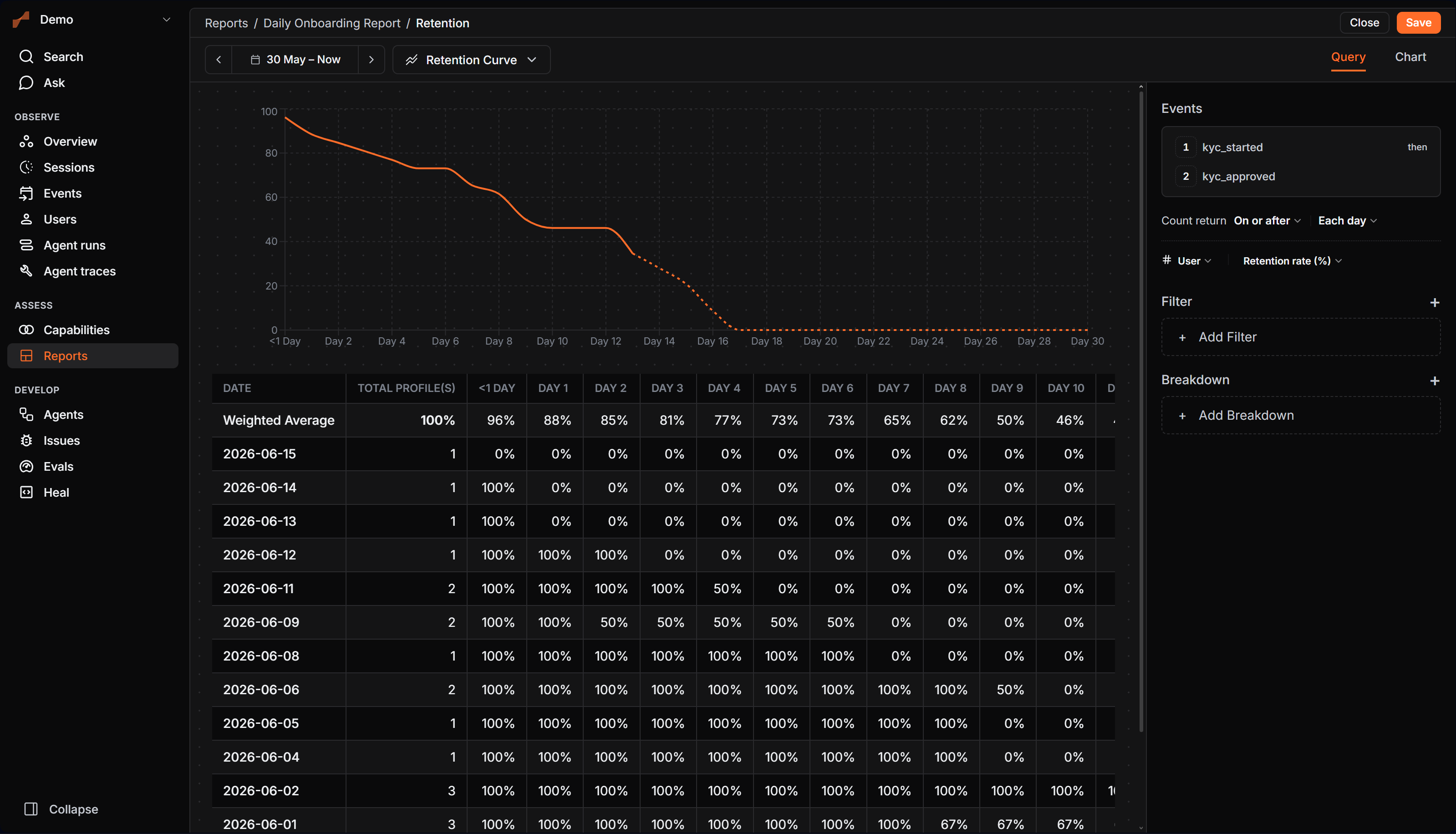Click the plus icon next to Filter
1456x834 pixels.
pos(1434,302)
